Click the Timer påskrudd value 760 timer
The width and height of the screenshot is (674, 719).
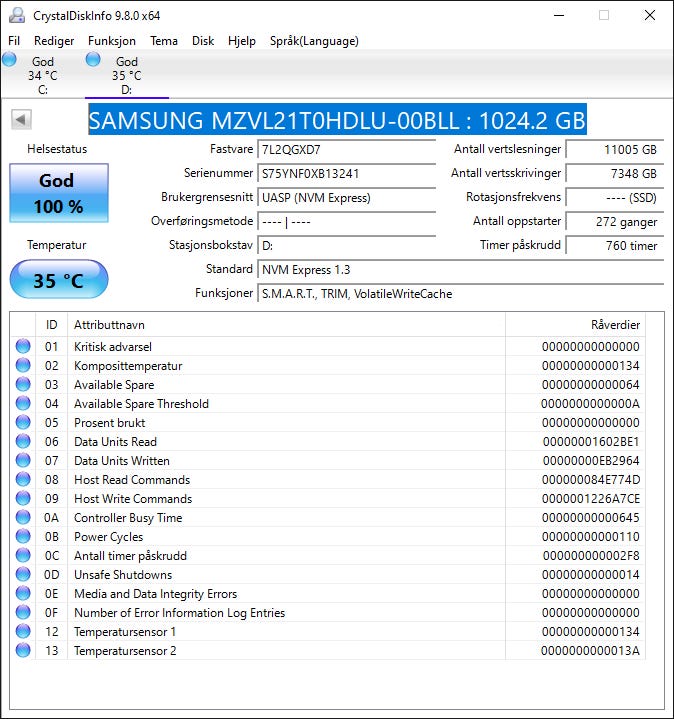point(614,245)
